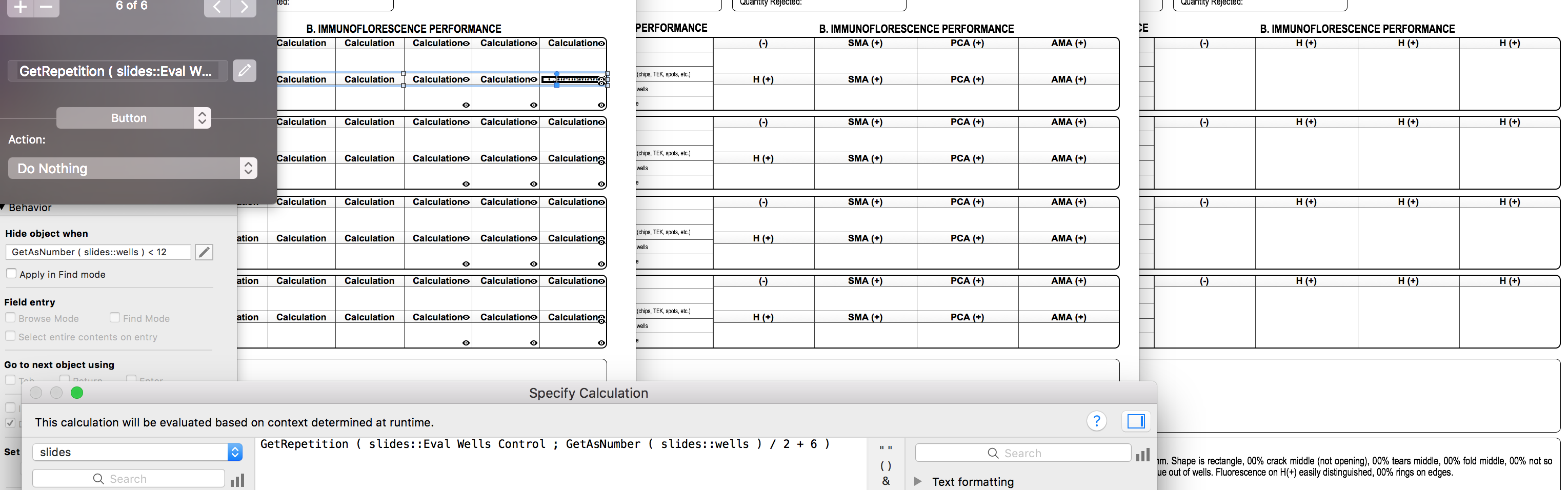
Task: Open the slides table dropdown
Action: 137,452
